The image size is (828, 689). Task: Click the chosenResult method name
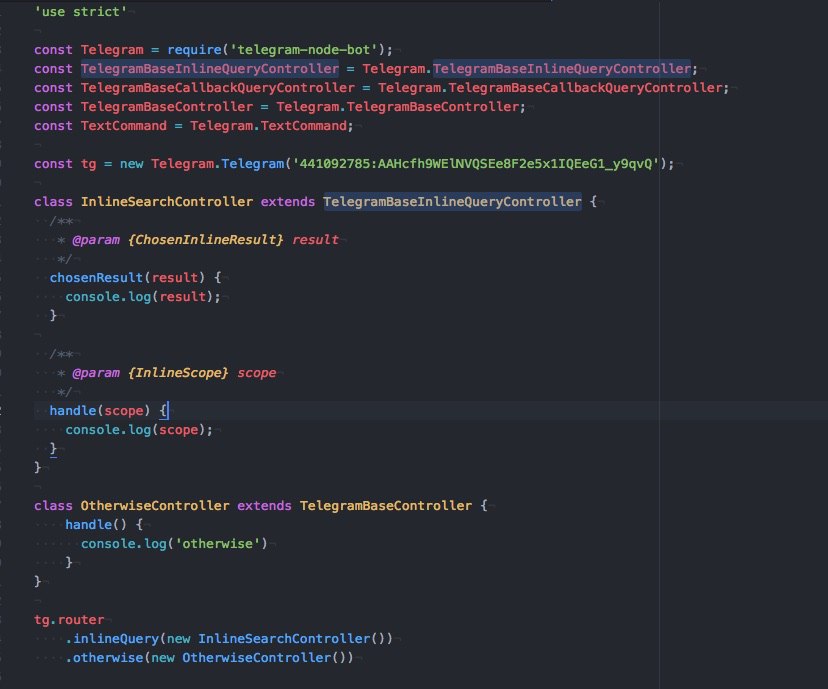[x=96, y=278]
